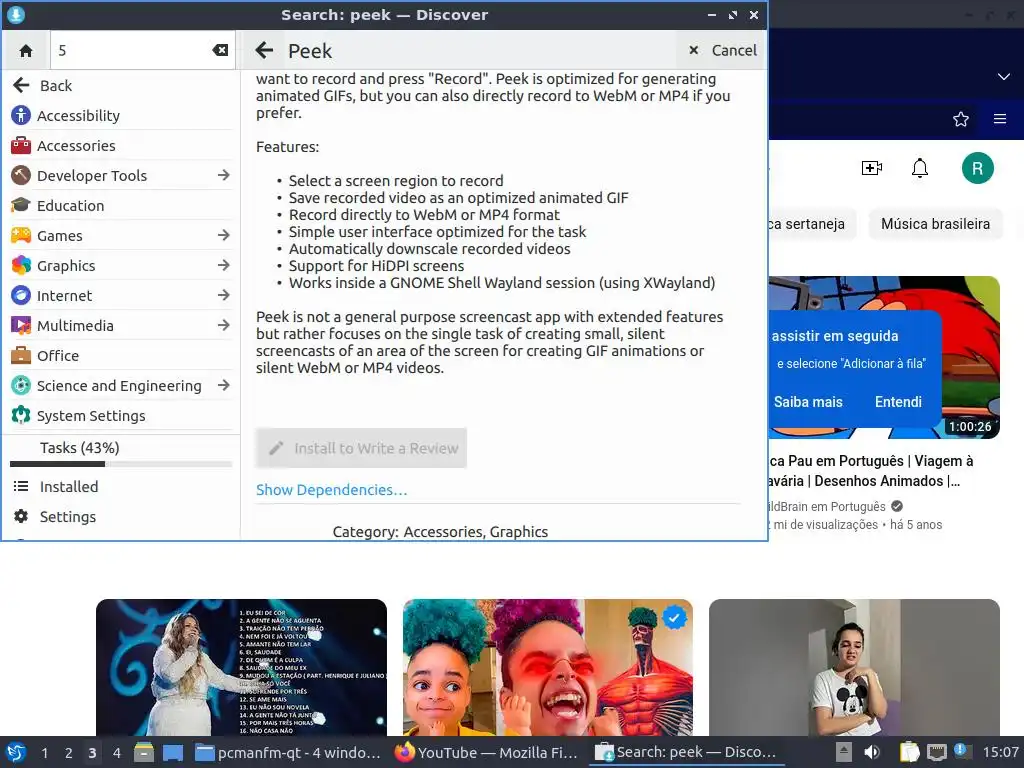Image resolution: width=1024 pixels, height=768 pixels.
Task: Expand Developer Tools subcategories arrow
Action: pos(223,176)
